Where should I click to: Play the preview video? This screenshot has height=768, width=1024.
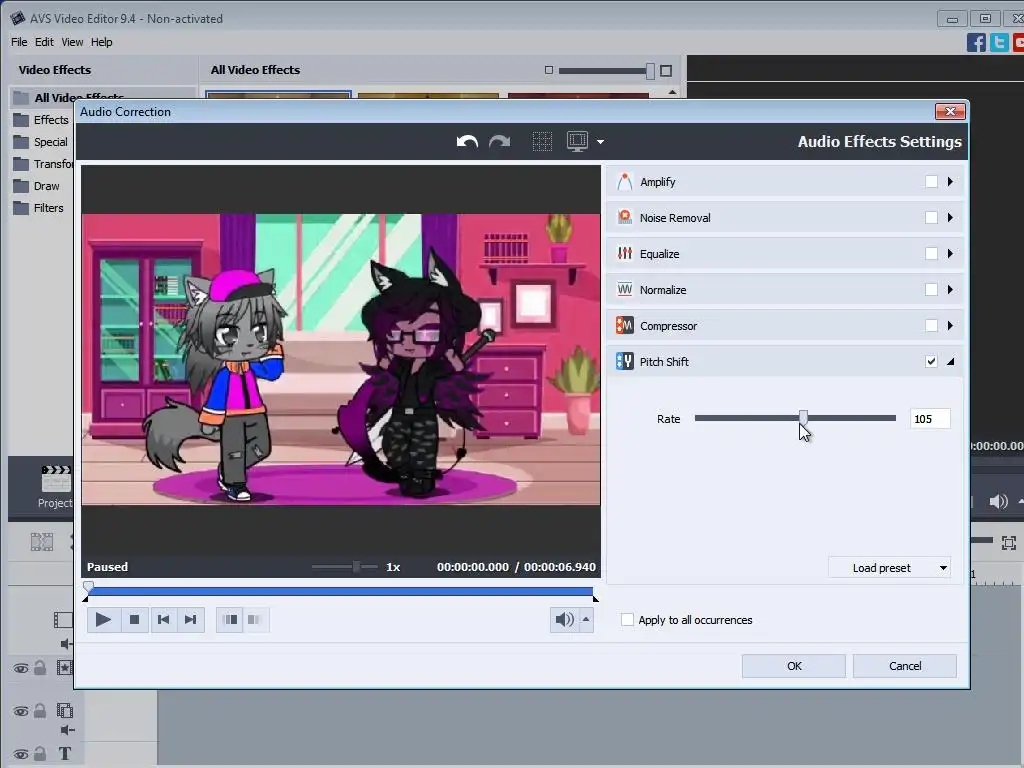tap(103, 620)
